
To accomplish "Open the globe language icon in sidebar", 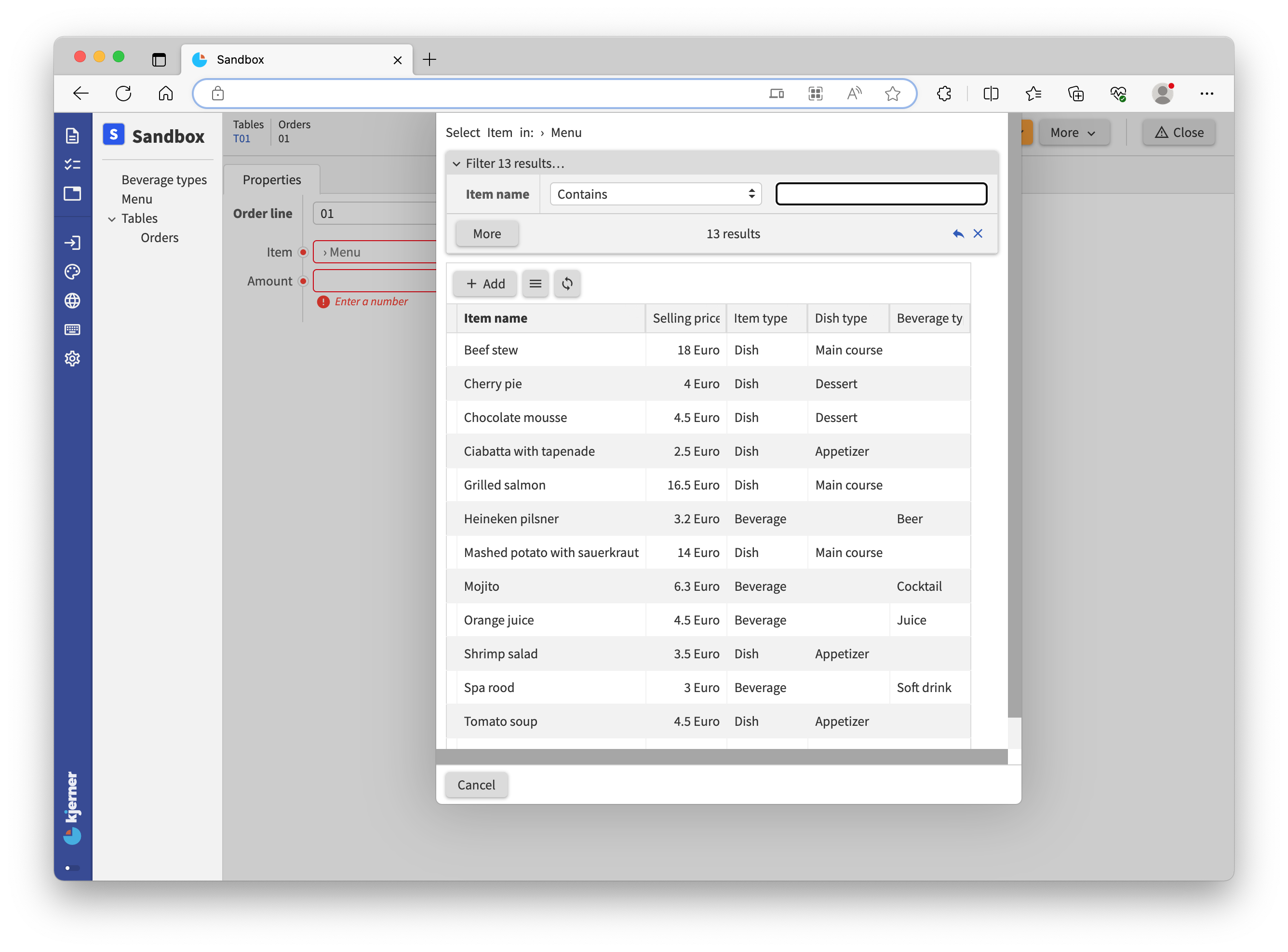I will tap(72, 301).
